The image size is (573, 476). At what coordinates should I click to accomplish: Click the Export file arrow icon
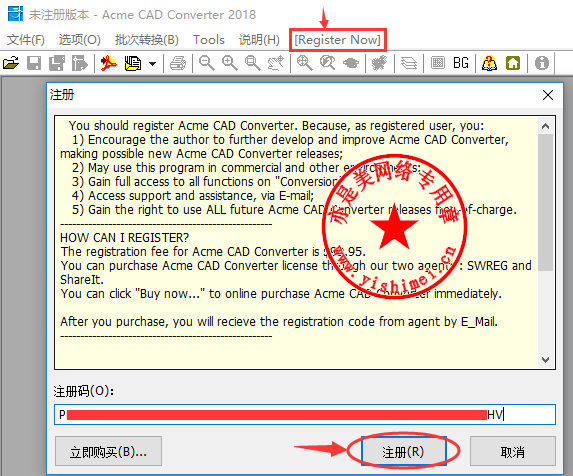[80, 63]
